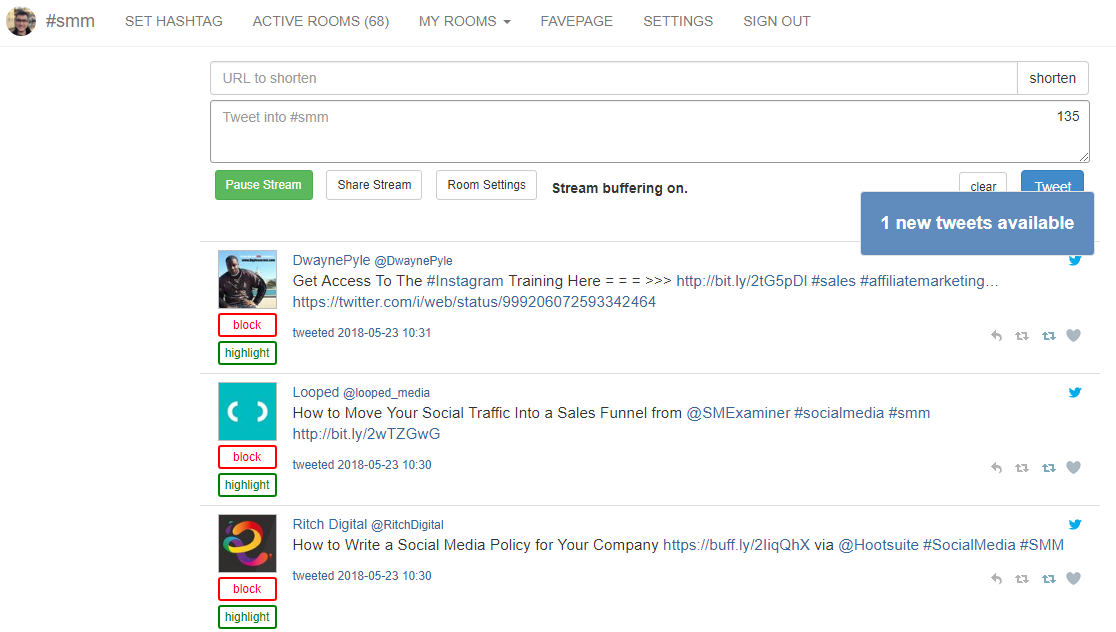This screenshot has height=632, width=1116.
Task: Click the URL to shorten field
Action: pyautogui.click(x=613, y=78)
